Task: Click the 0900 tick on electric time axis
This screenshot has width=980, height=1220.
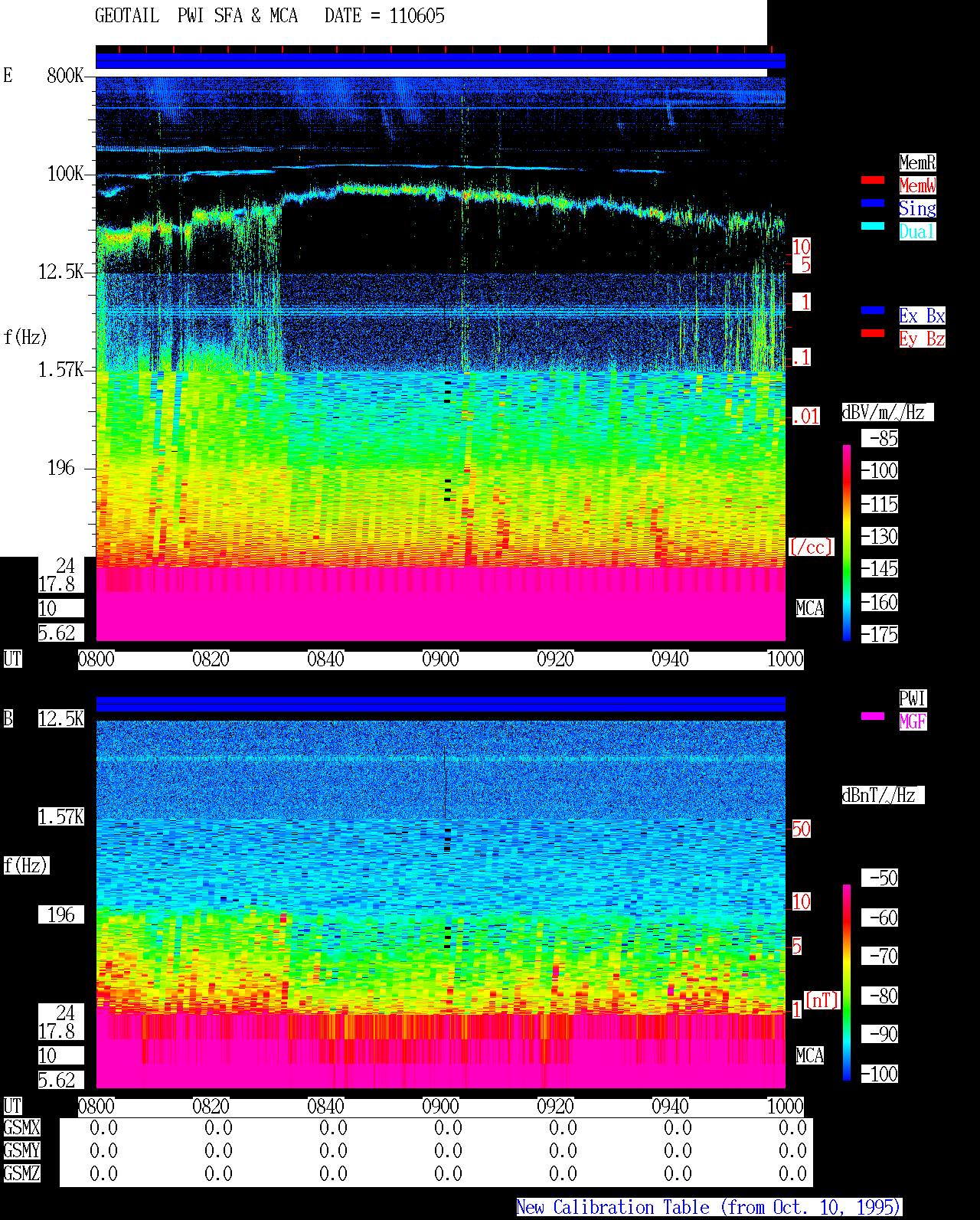Action: [x=440, y=659]
